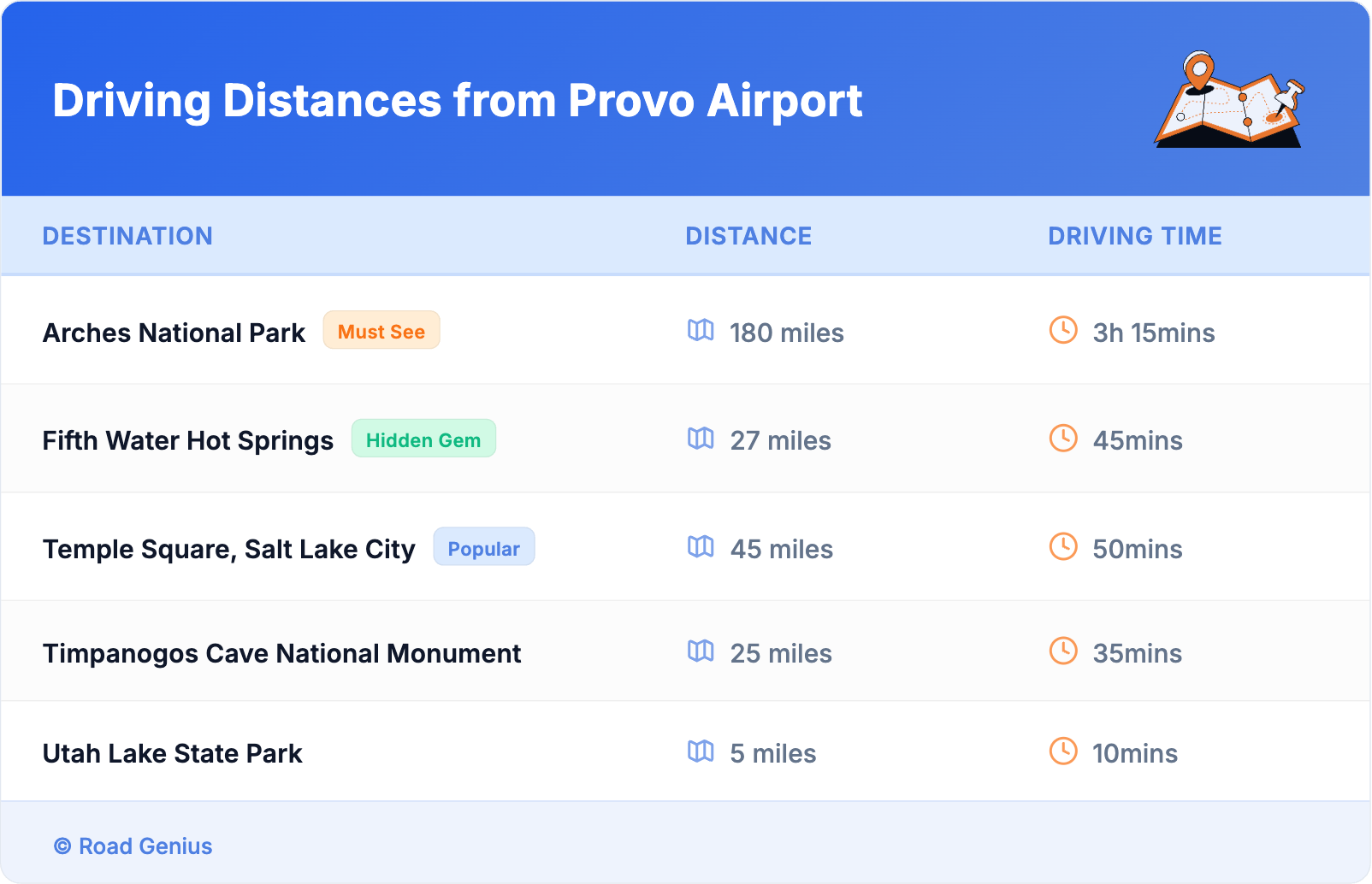Select Utah Lake State Park destination
This screenshot has height=884, width=1372.
(x=173, y=754)
